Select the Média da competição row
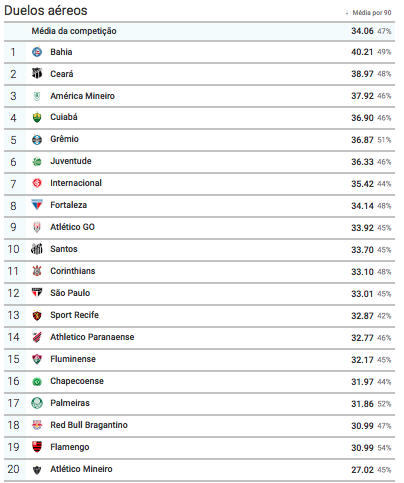 pos(199,31)
